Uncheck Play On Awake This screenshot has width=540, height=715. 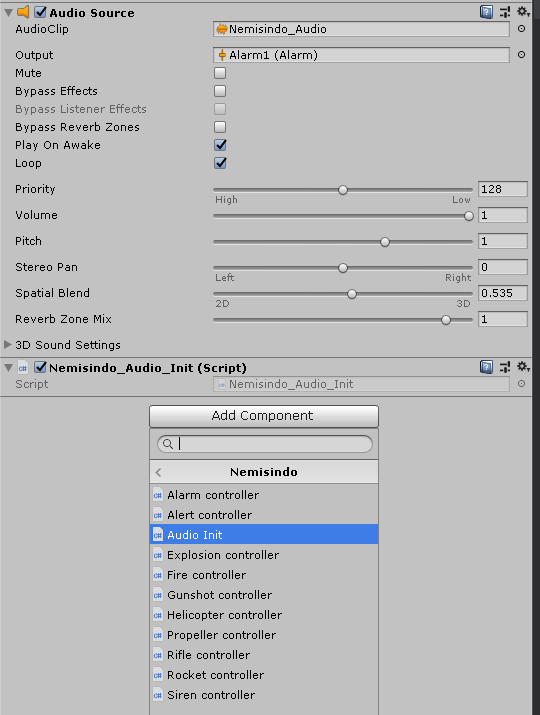[220, 145]
